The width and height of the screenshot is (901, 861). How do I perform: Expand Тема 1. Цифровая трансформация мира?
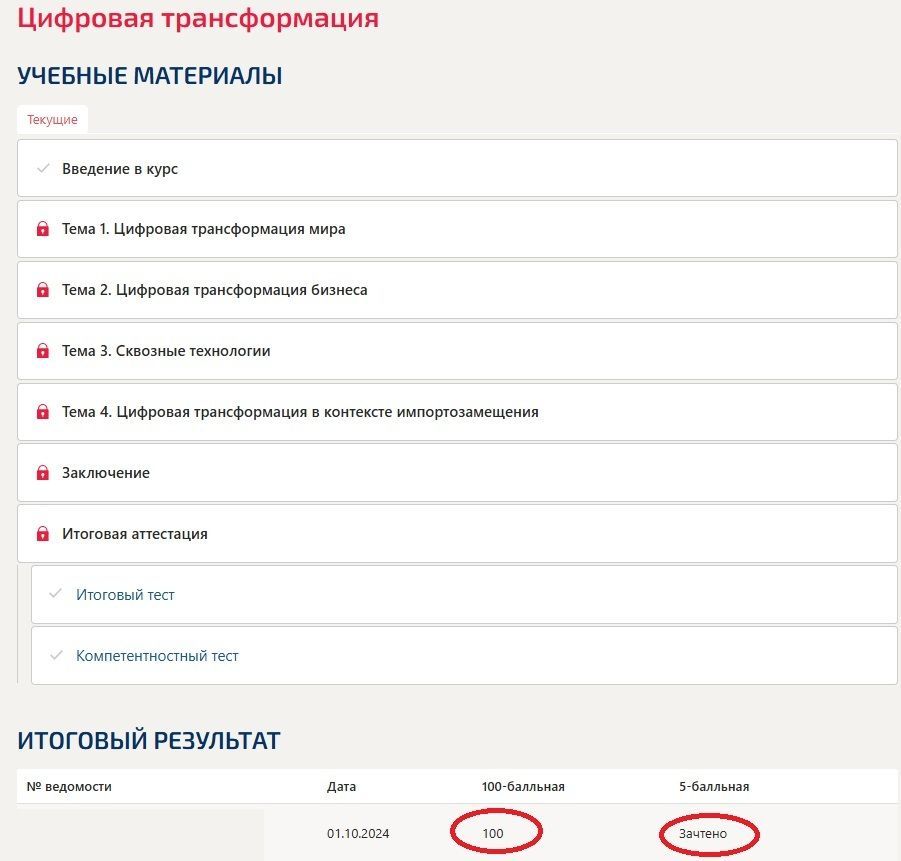(x=457, y=229)
